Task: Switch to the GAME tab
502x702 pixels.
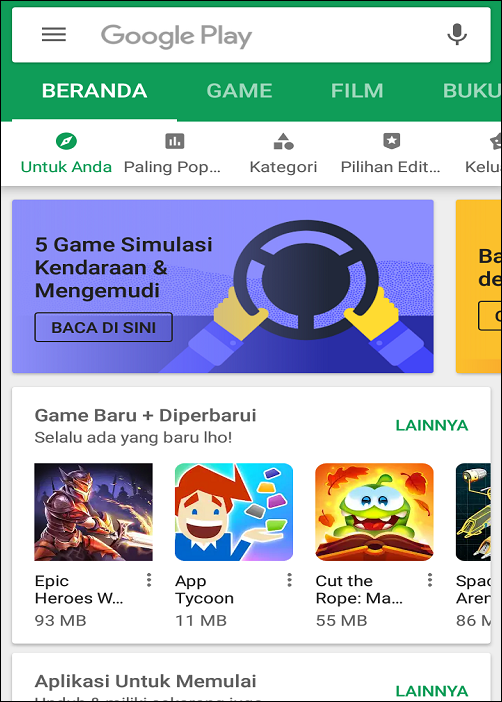Action: point(239,91)
